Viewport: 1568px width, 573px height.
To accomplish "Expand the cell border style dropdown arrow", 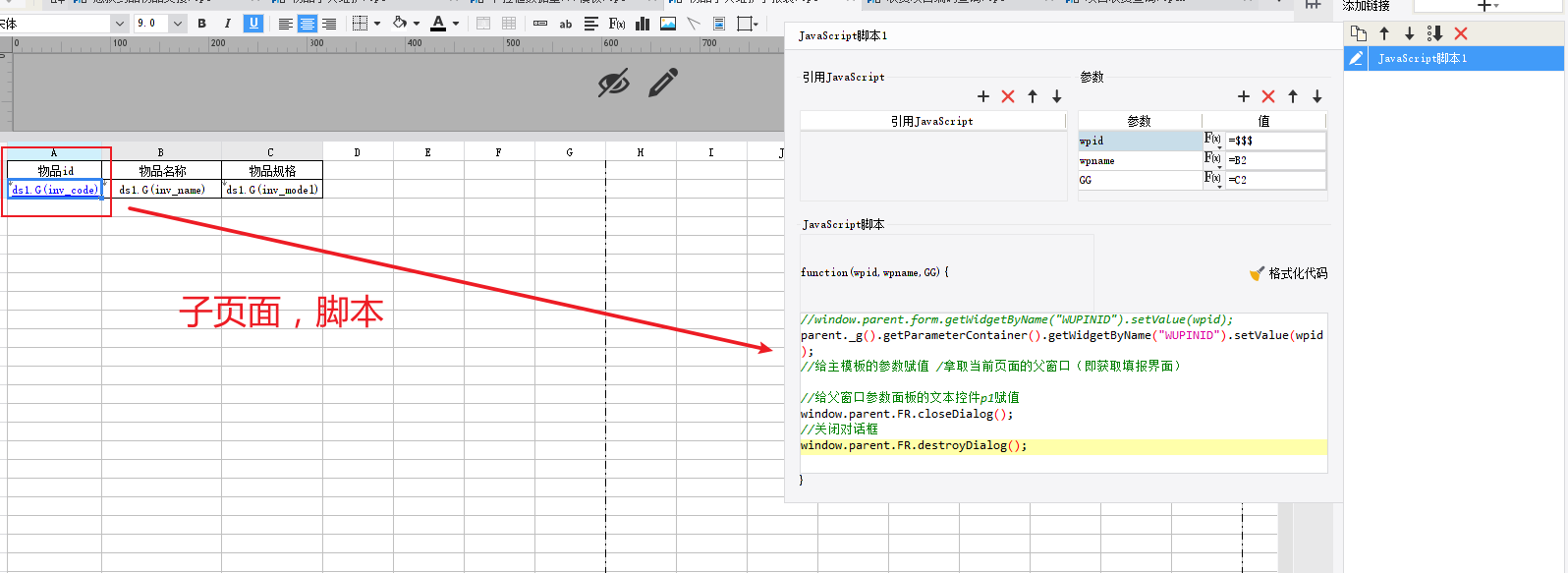I will click(377, 24).
